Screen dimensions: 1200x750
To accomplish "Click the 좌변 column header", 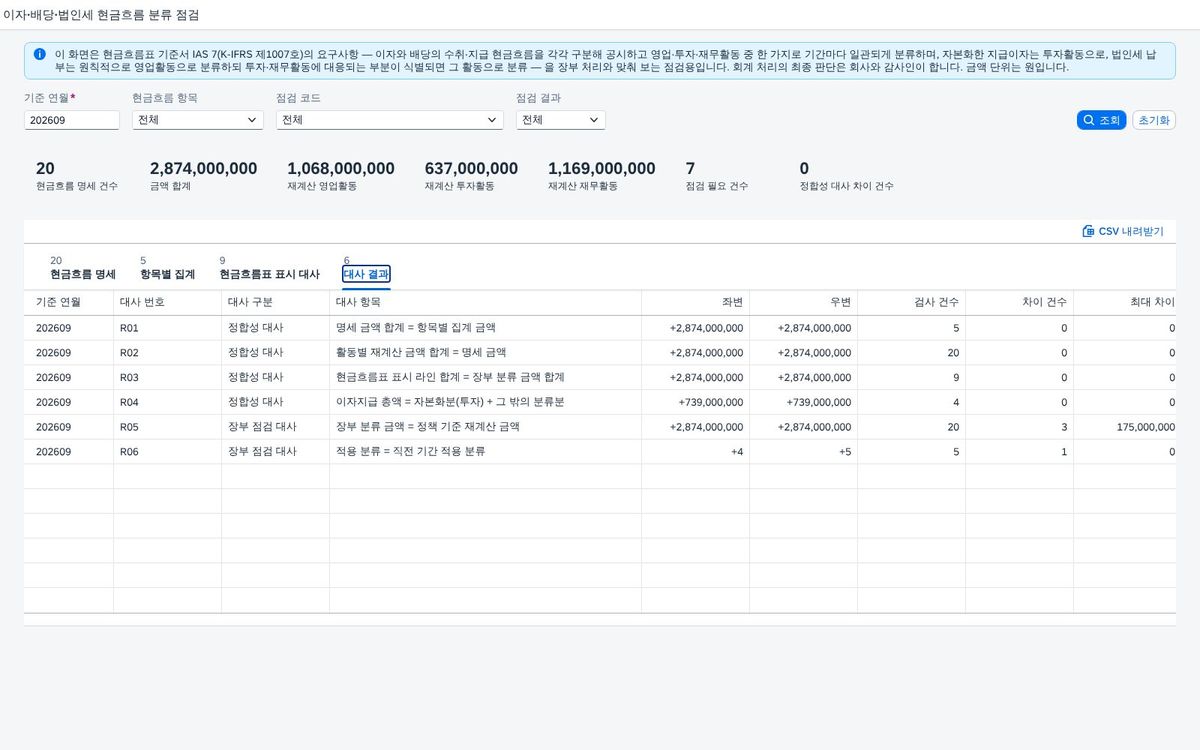I will (696, 302).
